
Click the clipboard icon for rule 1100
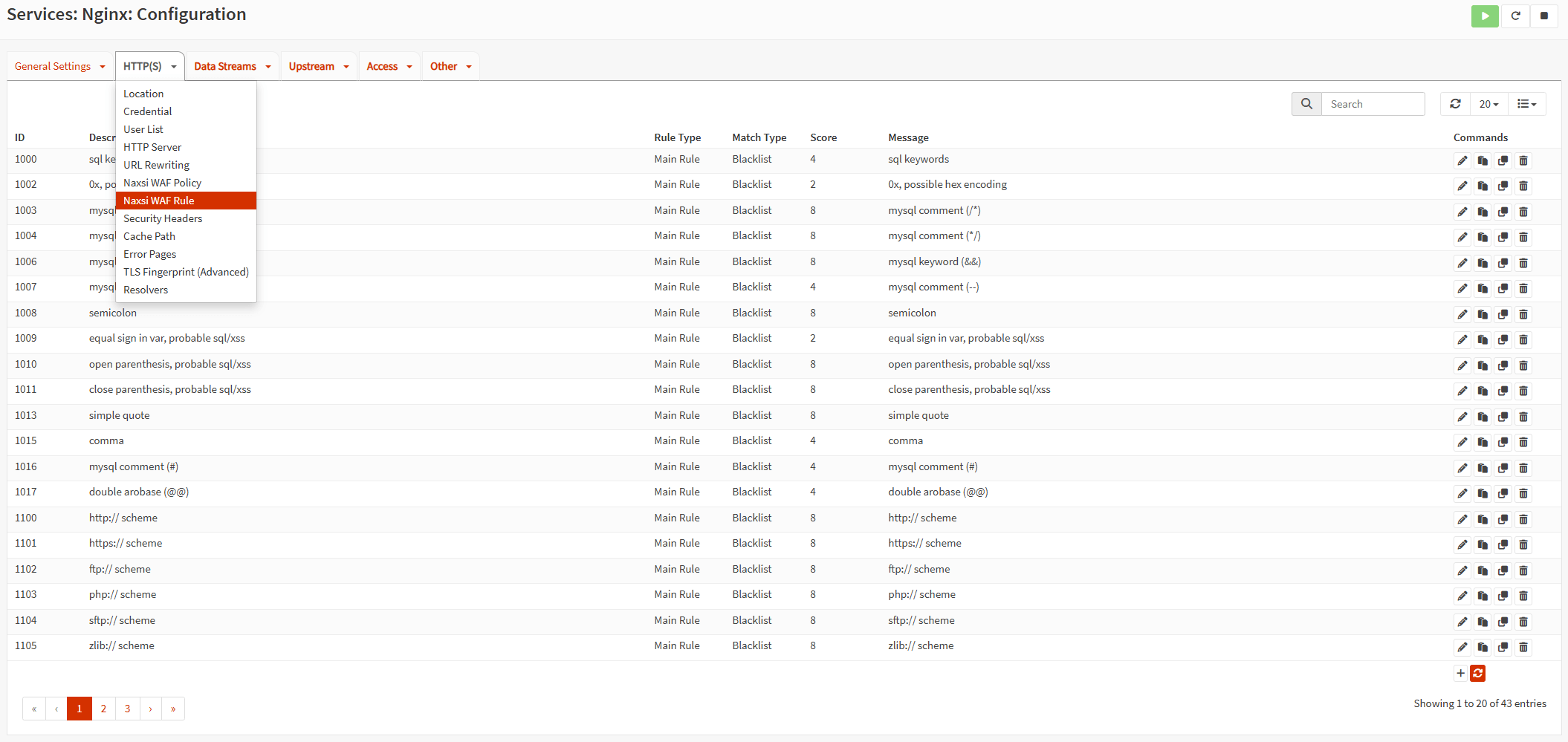coord(1483,519)
